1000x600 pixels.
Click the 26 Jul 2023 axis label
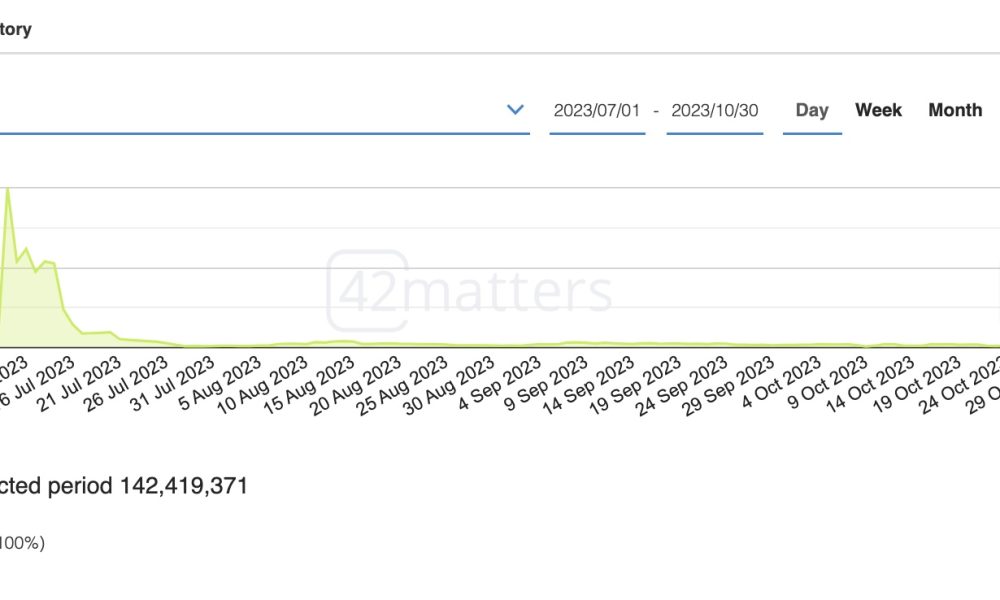point(126,383)
